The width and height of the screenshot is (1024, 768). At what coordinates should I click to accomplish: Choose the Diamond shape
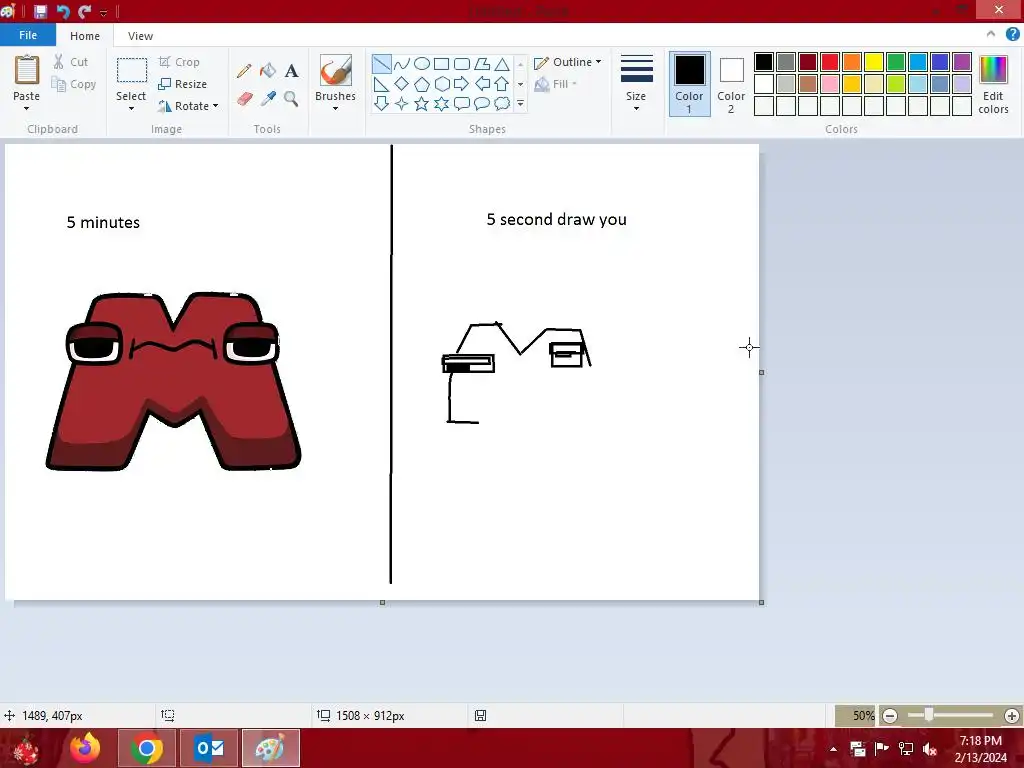click(402, 84)
